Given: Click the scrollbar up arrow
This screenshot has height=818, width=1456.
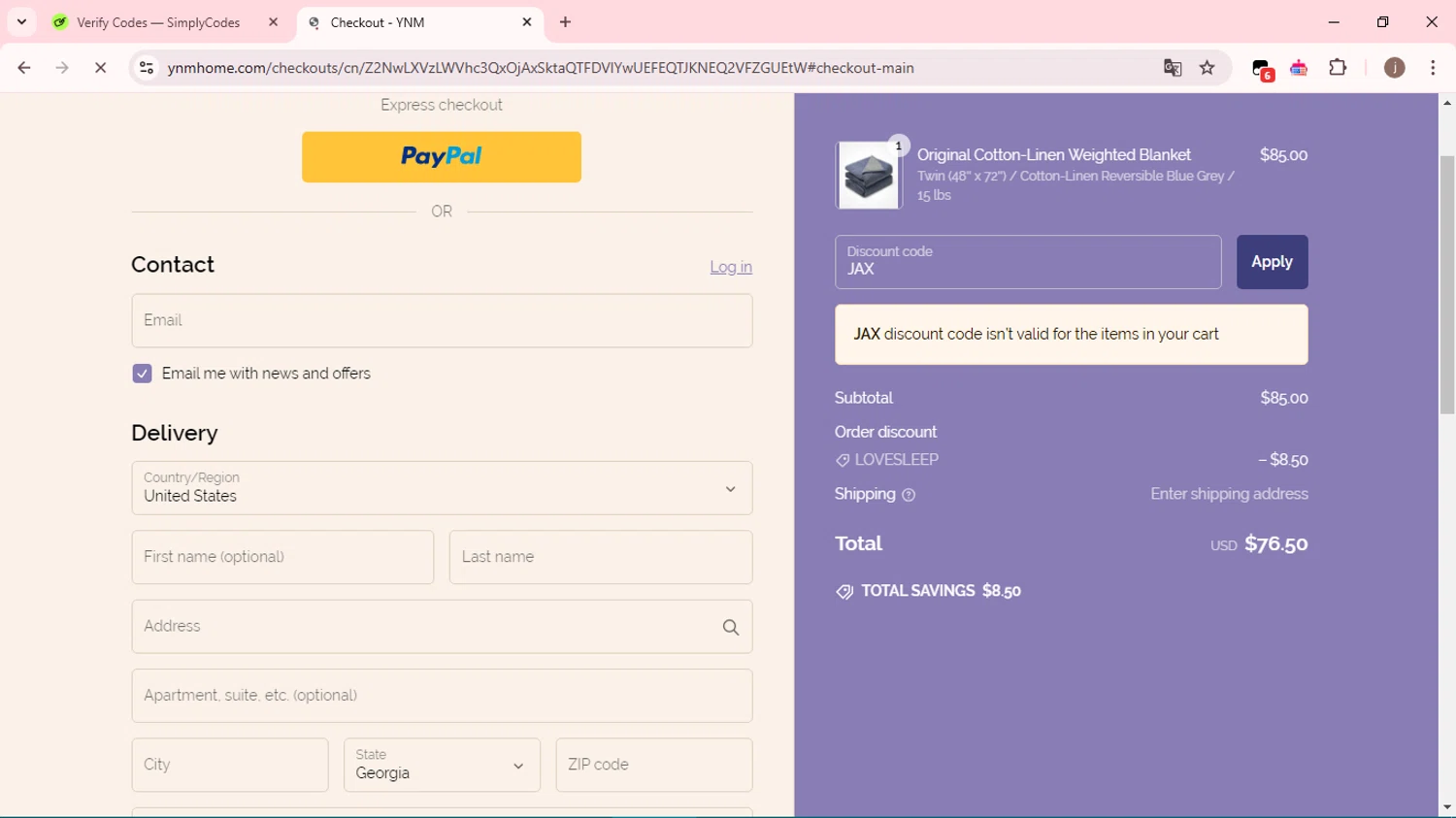Looking at the screenshot, I should pyautogui.click(x=1447, y=103).
